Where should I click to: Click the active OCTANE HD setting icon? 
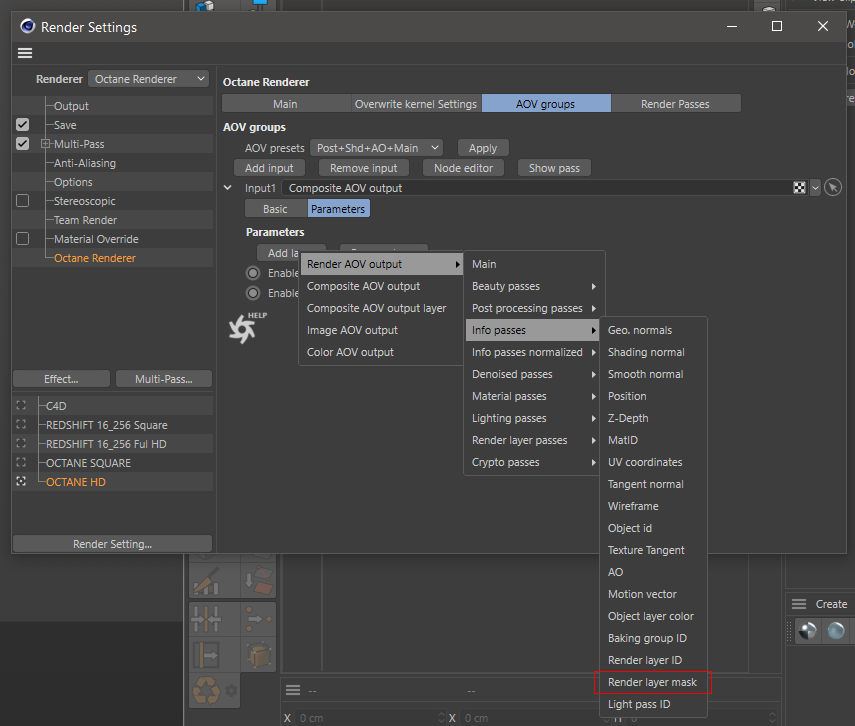click(x=21, y=482)
